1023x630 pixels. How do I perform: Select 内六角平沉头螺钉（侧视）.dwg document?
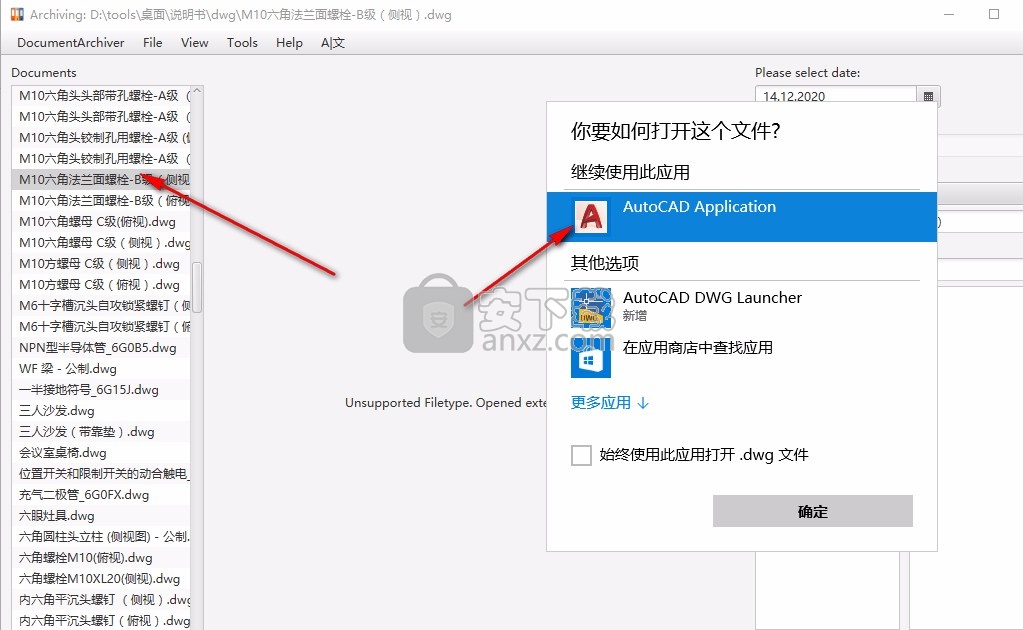click(x=101, y=599)
